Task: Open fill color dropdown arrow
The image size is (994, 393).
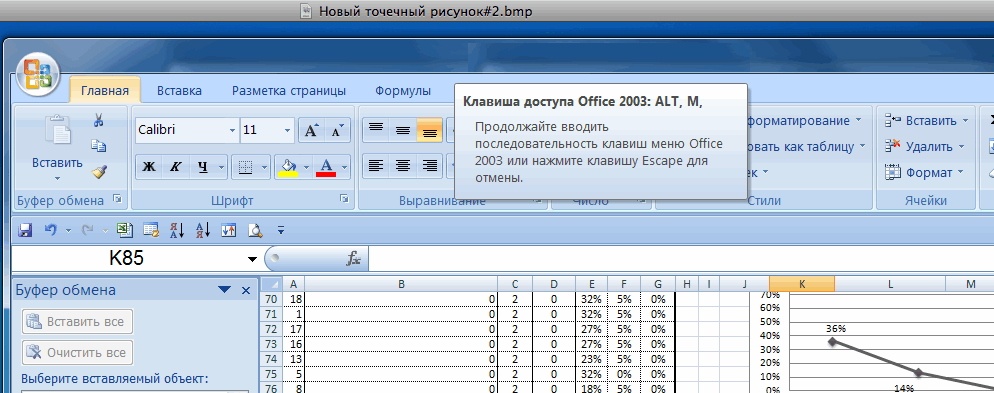Action: [x=307, y=167]
